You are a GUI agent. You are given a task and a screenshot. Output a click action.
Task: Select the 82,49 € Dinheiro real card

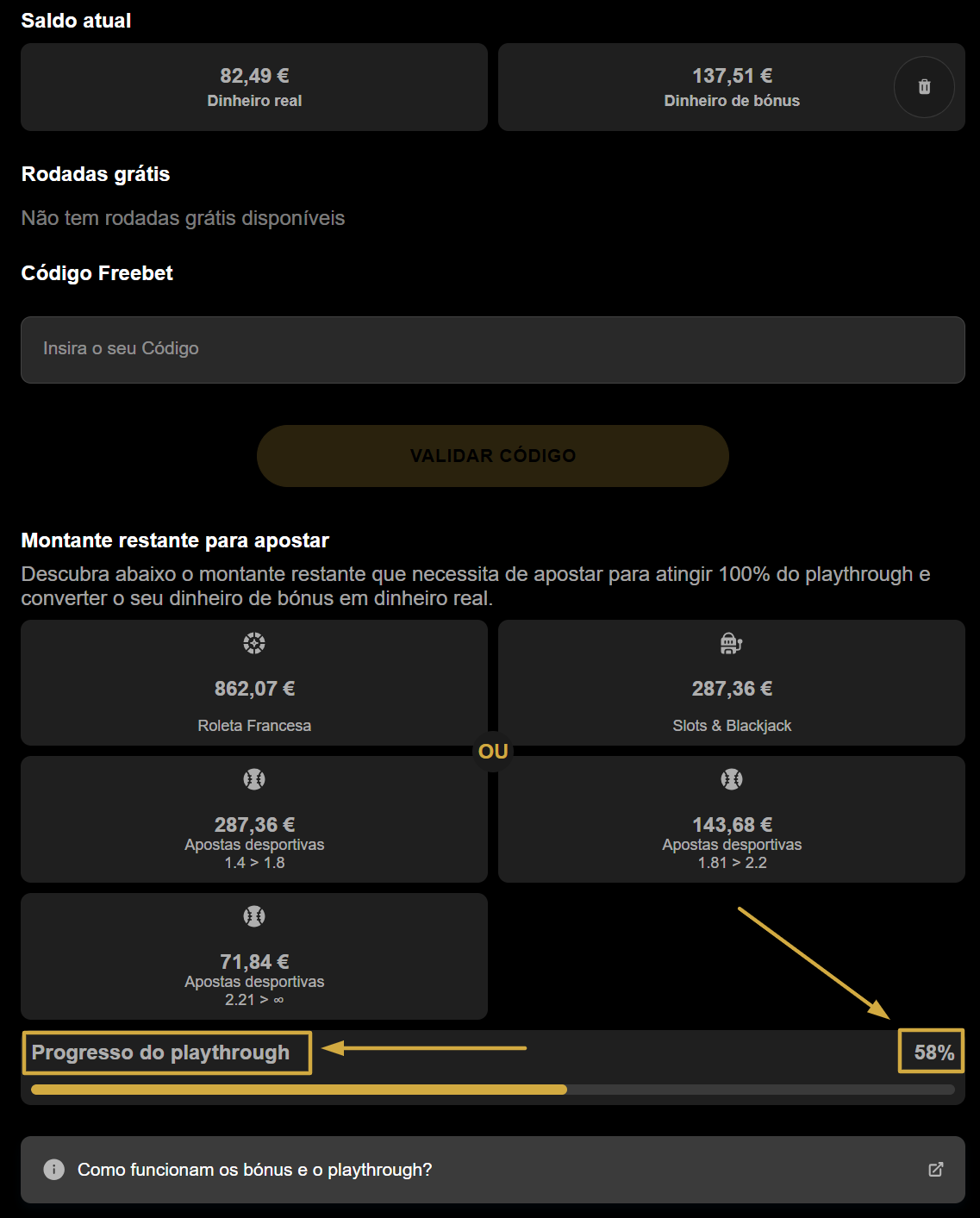[x=254, y=87]
